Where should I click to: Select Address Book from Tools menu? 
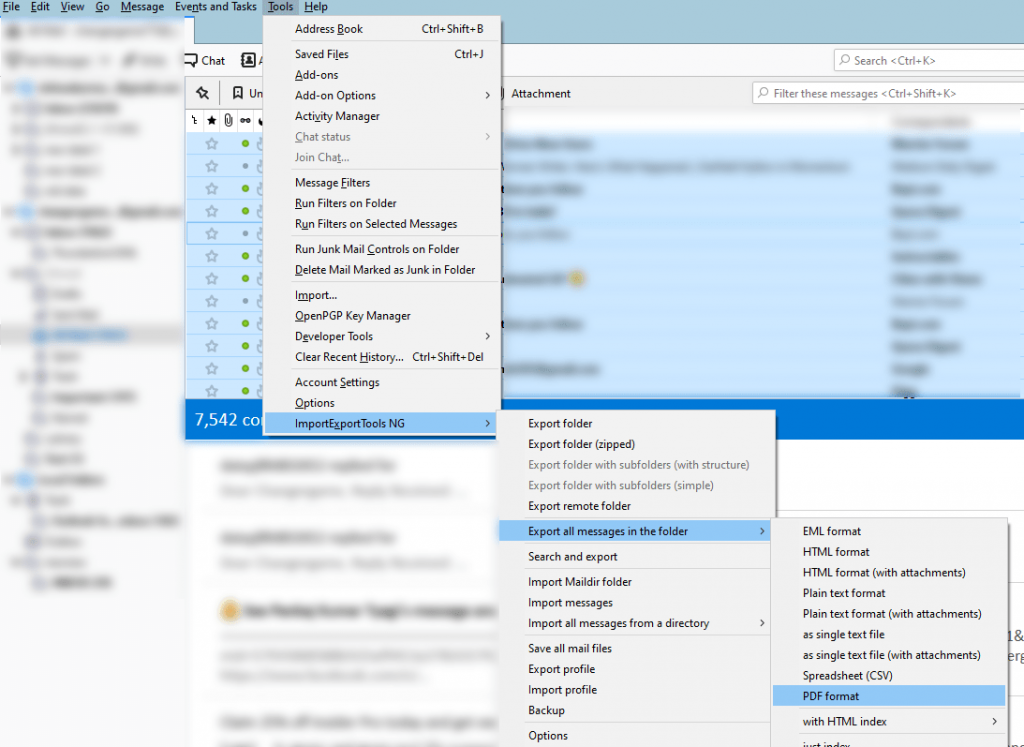point(381,29)
